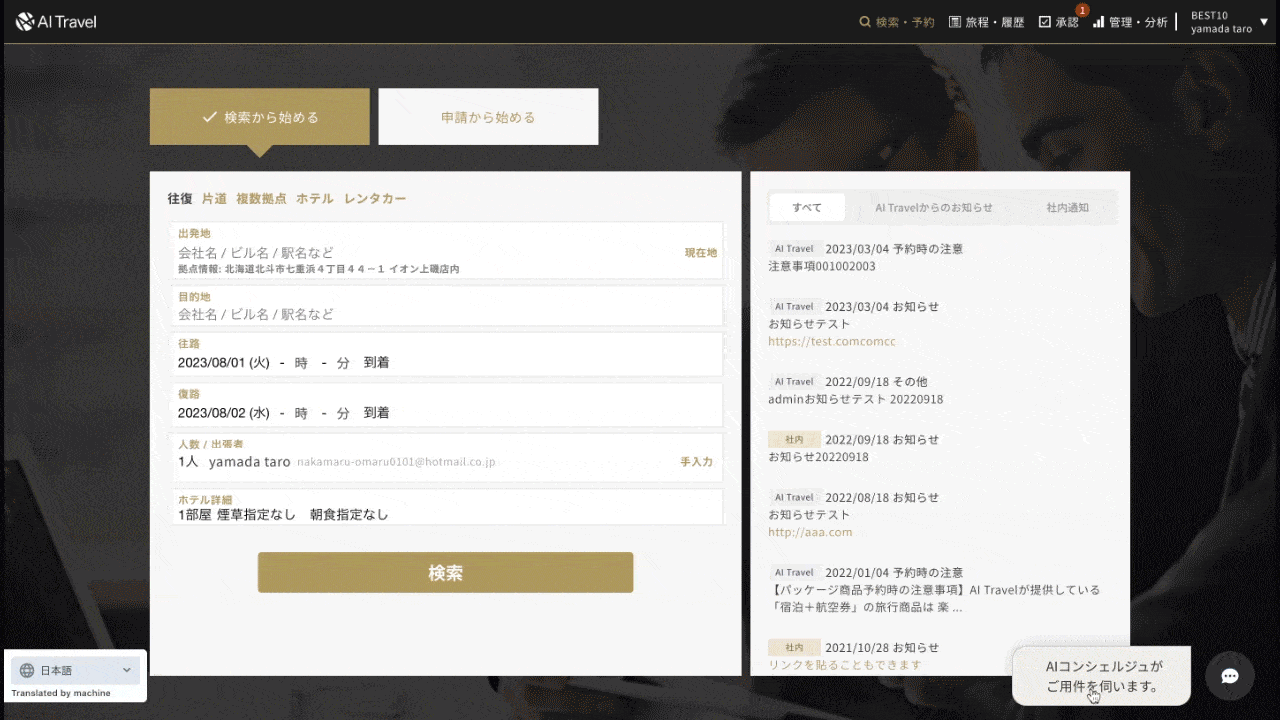
Task: Show the 社内通知 notifications tab
Action: 1067,208
